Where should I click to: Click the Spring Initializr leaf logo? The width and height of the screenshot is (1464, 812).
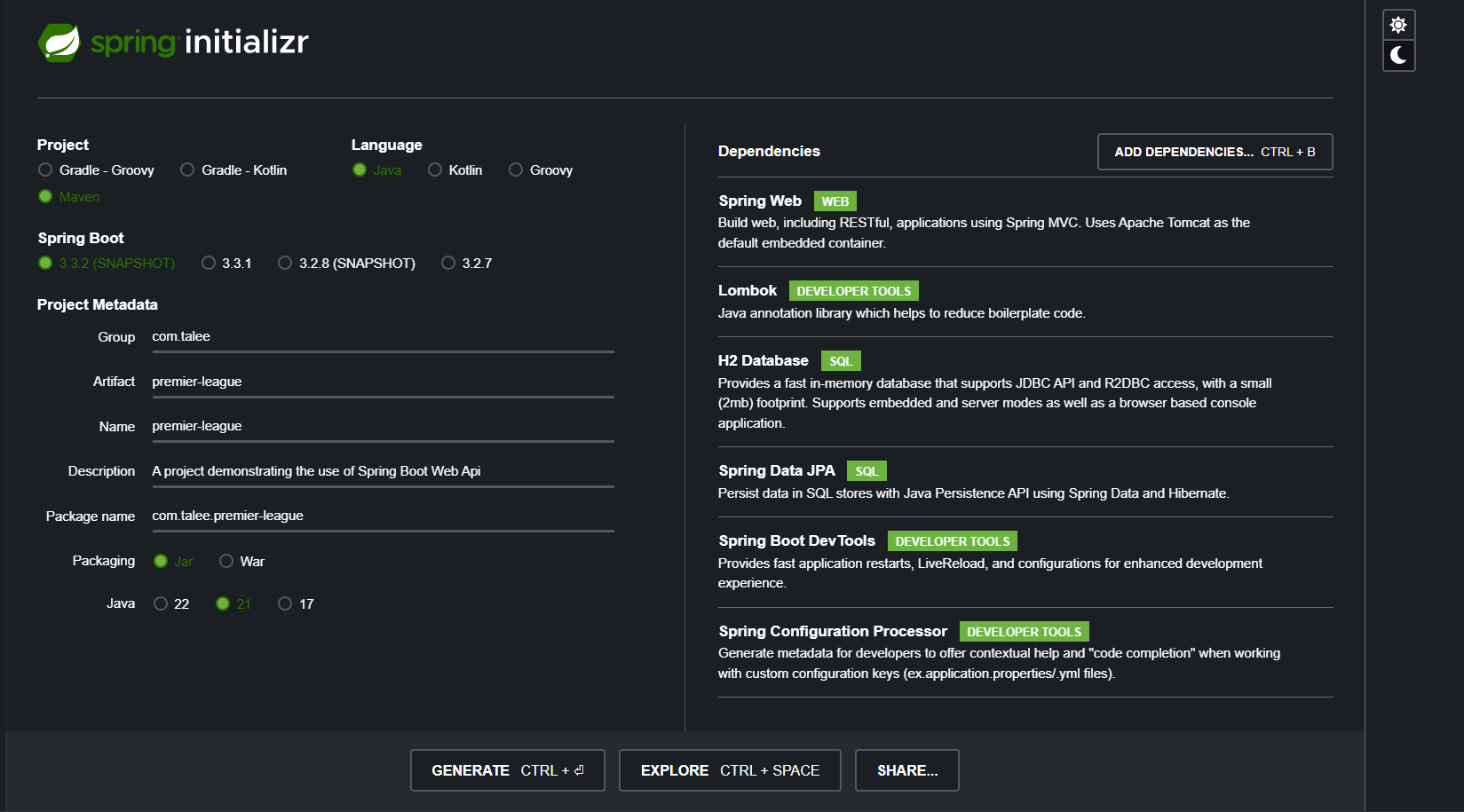click(x=59, y=42)
